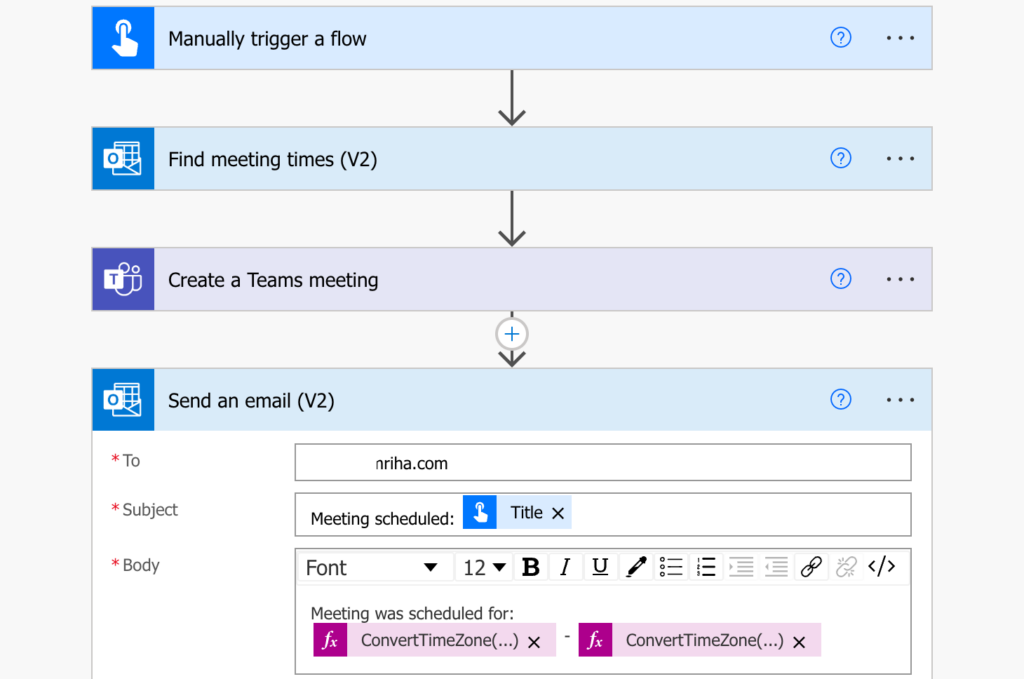Apply underline formatting in the body toolbar
1024x679 pixels.
tap(599, 567)
